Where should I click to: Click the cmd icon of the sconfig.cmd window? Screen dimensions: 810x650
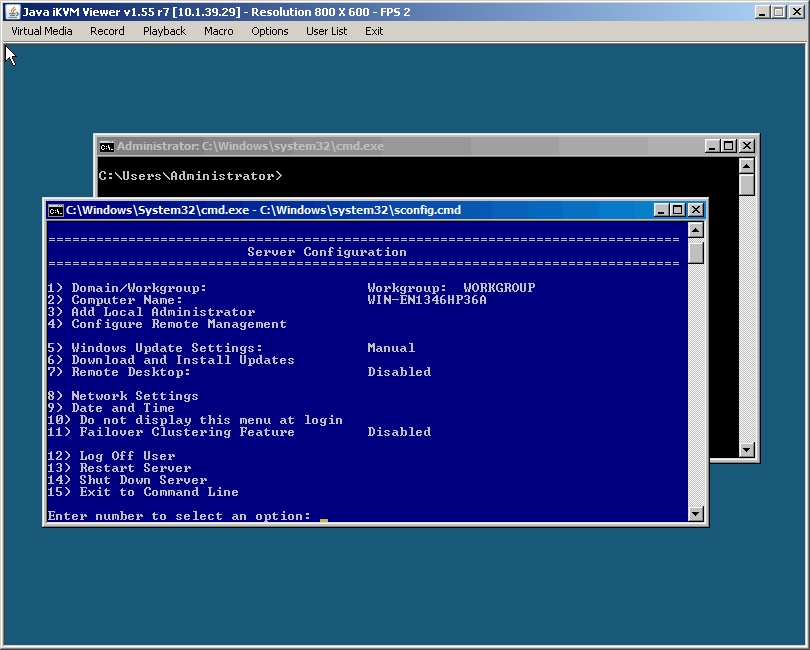[x=55, y=211]
